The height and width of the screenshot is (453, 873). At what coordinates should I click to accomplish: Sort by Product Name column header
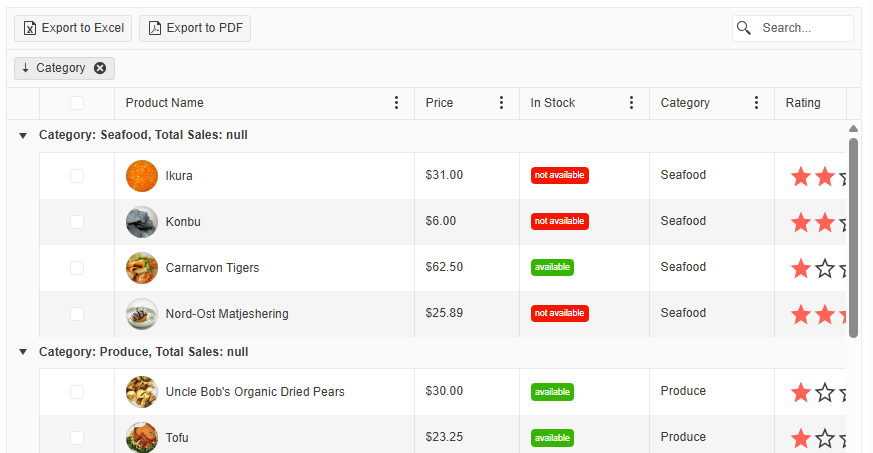point(165,103)
